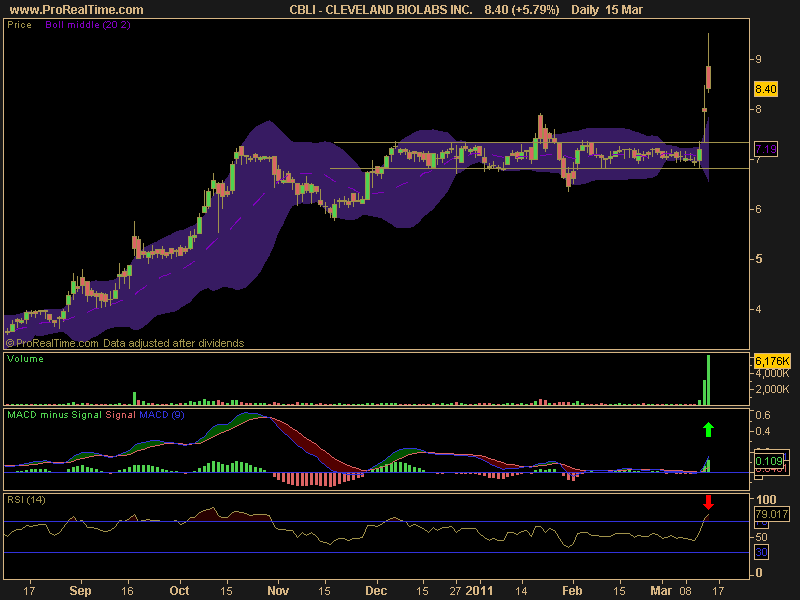The image size is (800, 600).
Task: Click the 0.109 MACD value tag
Action: (x=768, y=461)
